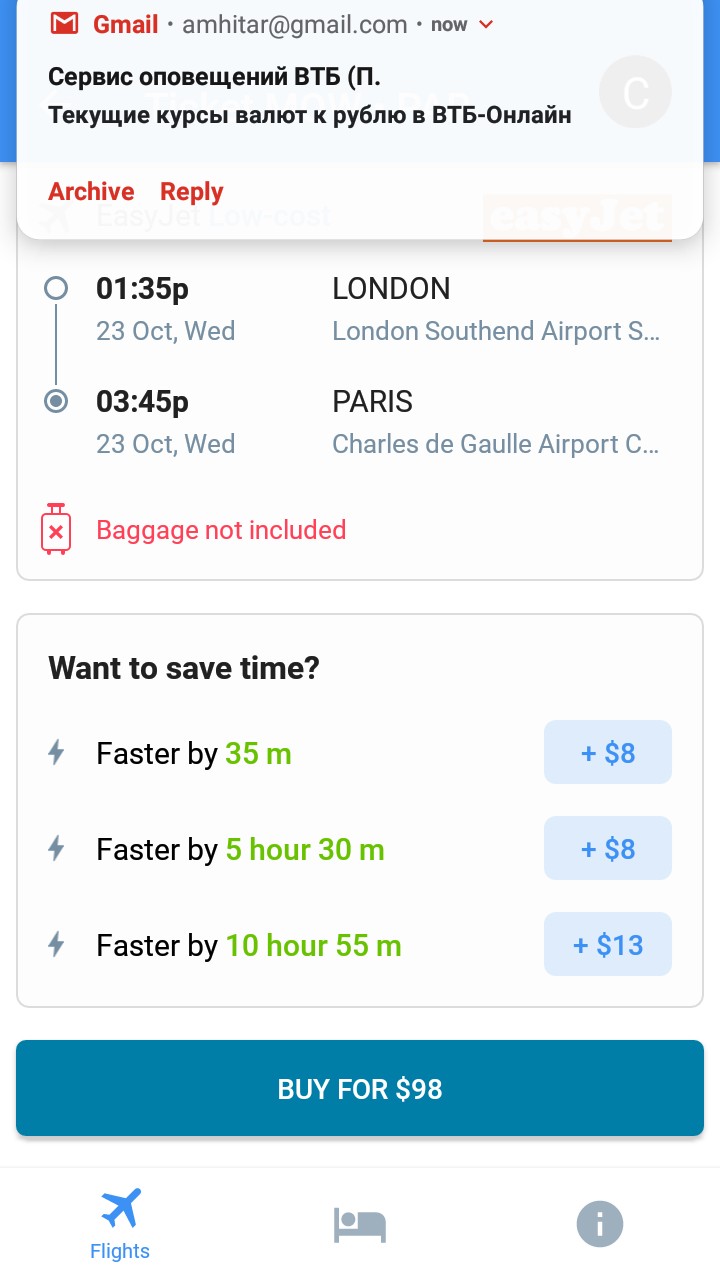
Task: Open the hotels bed icon tab
Action: (x=360, y=1225)
